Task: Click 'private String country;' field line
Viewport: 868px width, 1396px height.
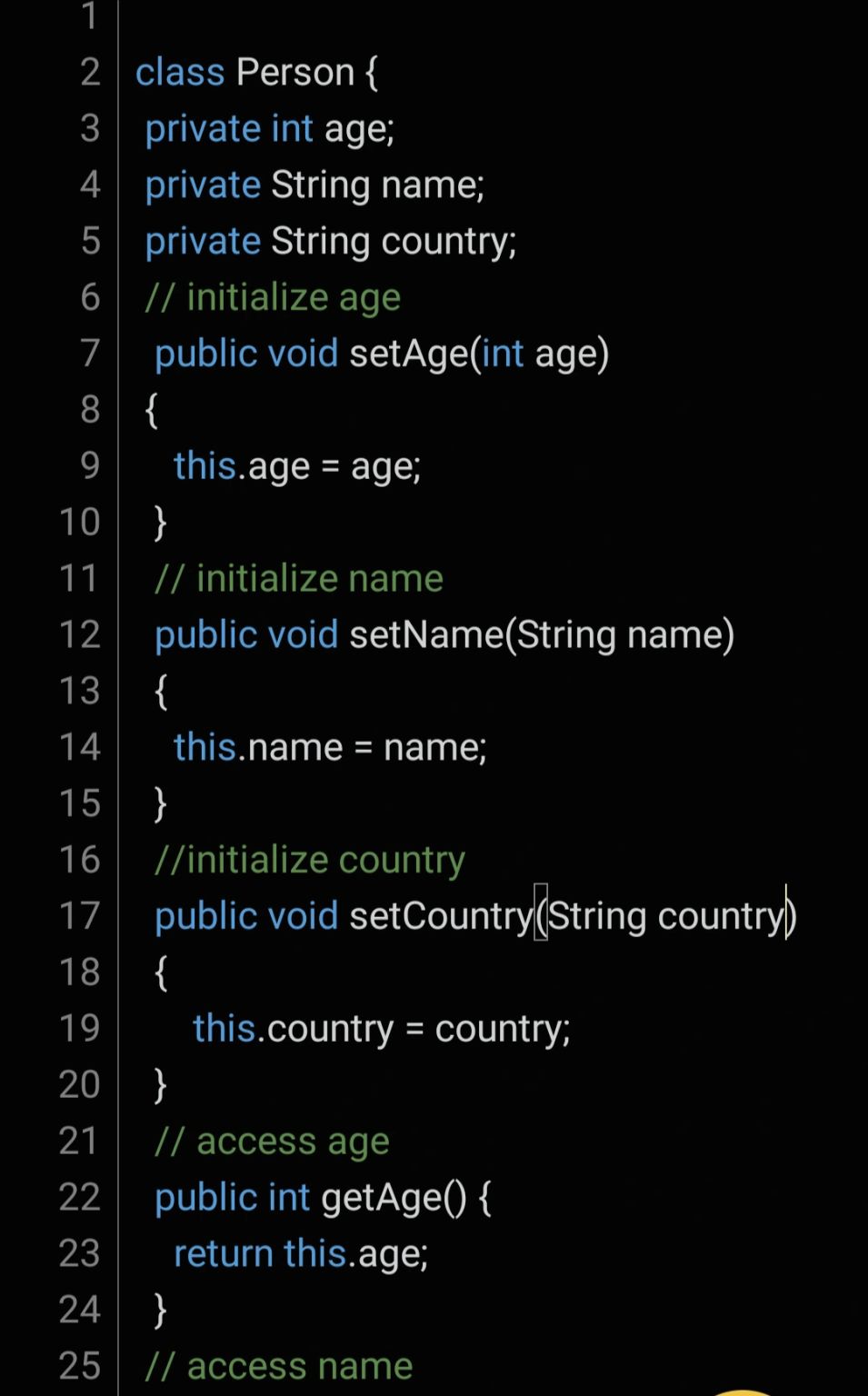Action: pos(331,242)
